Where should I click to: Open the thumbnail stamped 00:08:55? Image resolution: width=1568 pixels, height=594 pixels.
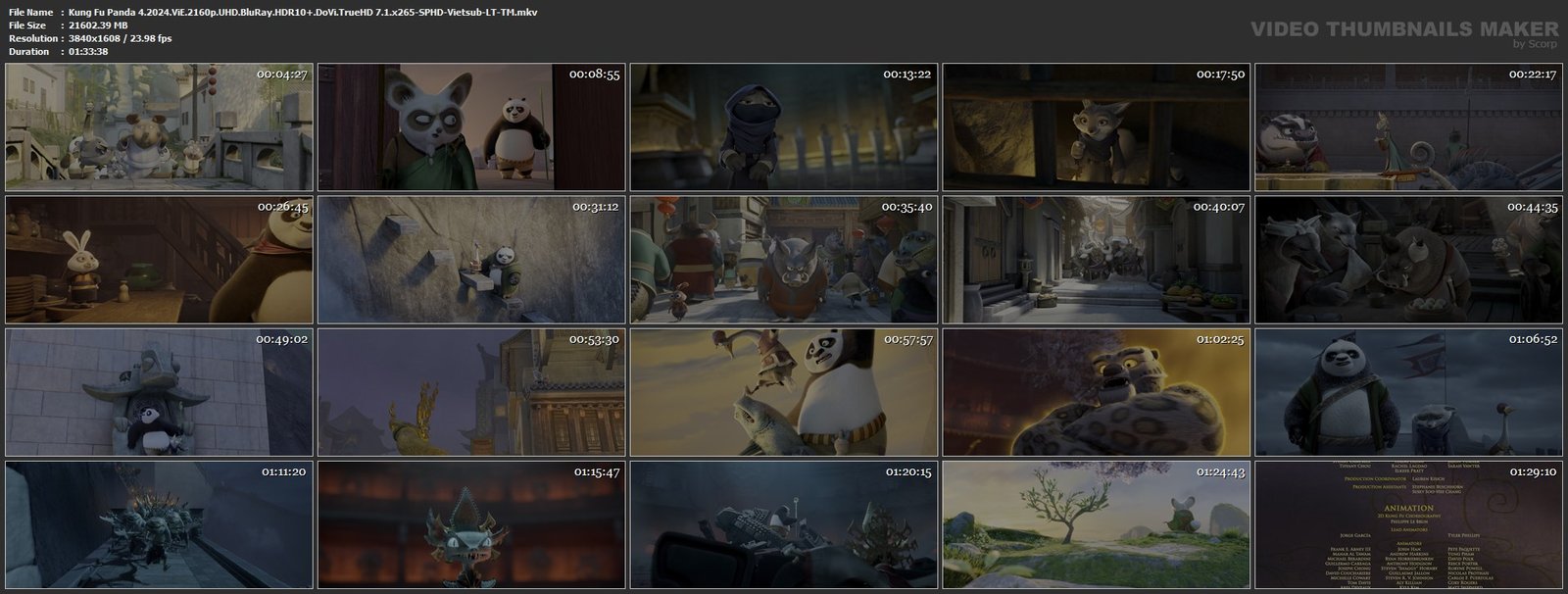point(471,127)
